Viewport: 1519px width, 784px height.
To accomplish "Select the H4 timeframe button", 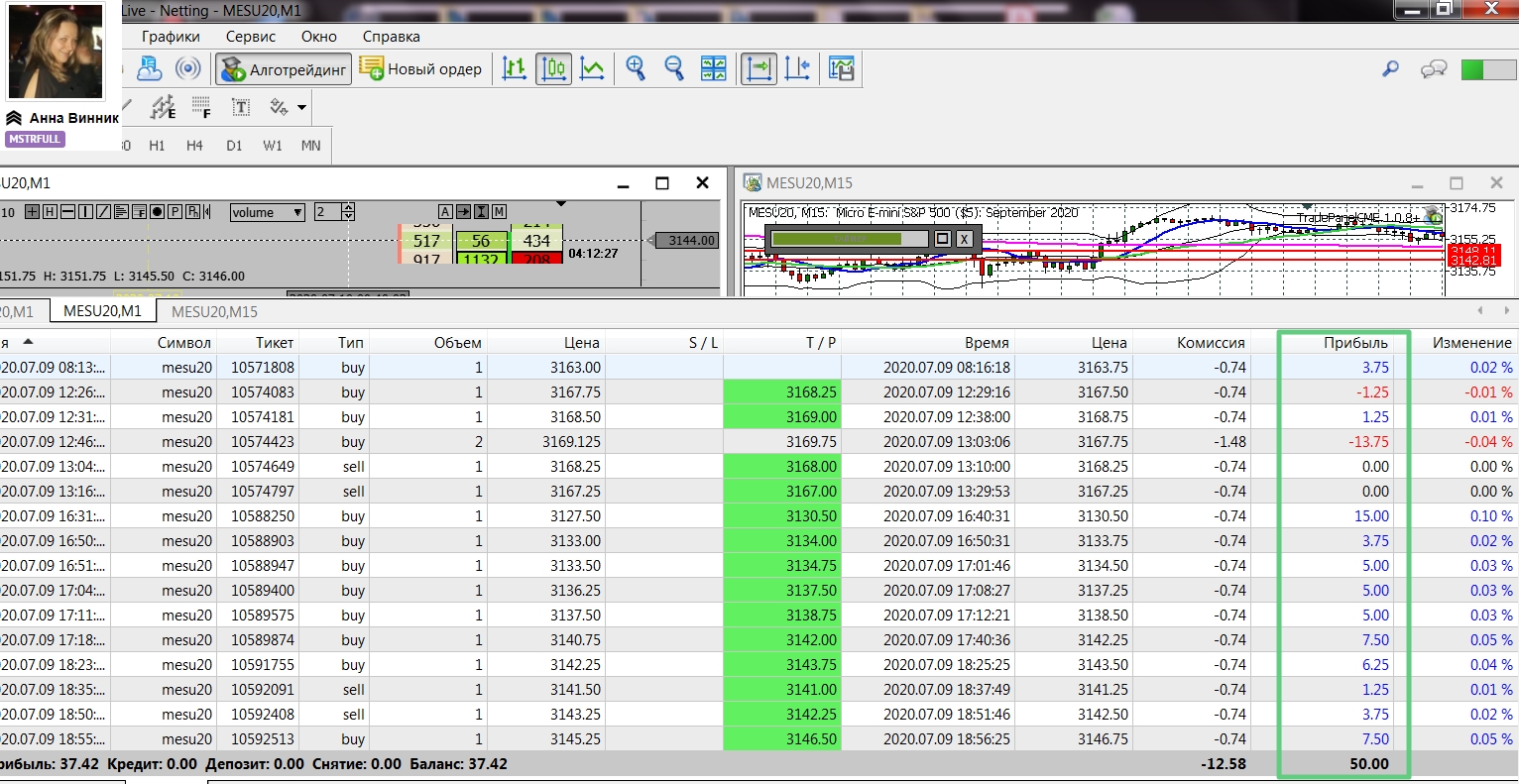I will click(194, 146).
